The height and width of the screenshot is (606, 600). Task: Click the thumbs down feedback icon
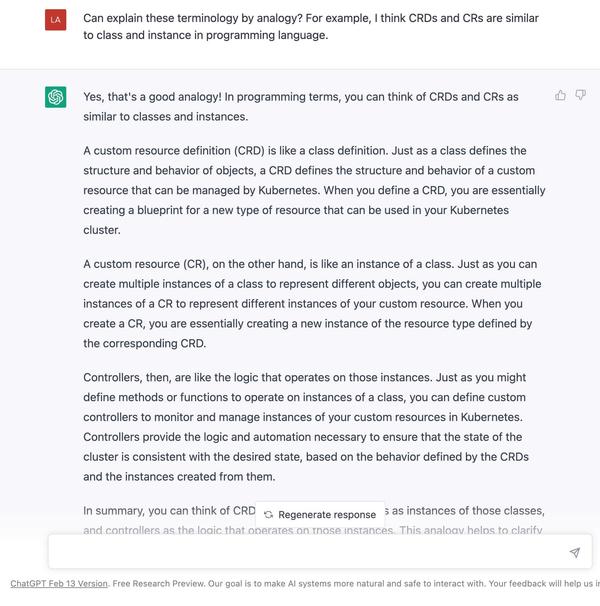coord(581,95)
